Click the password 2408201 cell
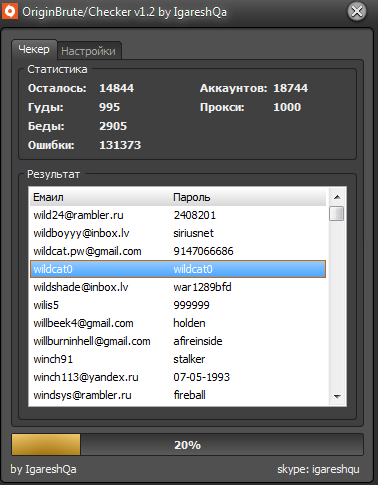The height and width of the screenshot is (485, 378). tap(195, 215)
